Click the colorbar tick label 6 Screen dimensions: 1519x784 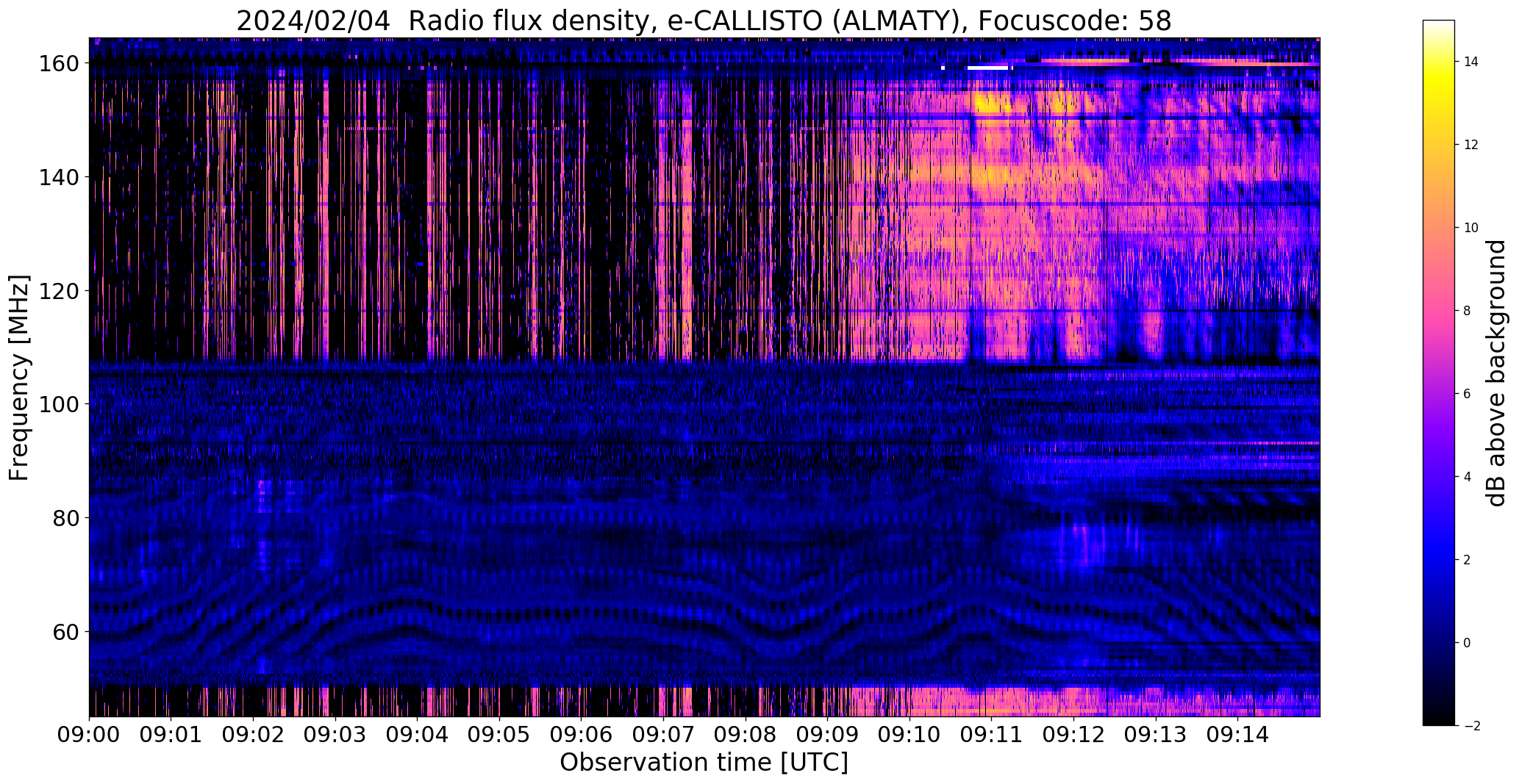(x=1467, y=394)
